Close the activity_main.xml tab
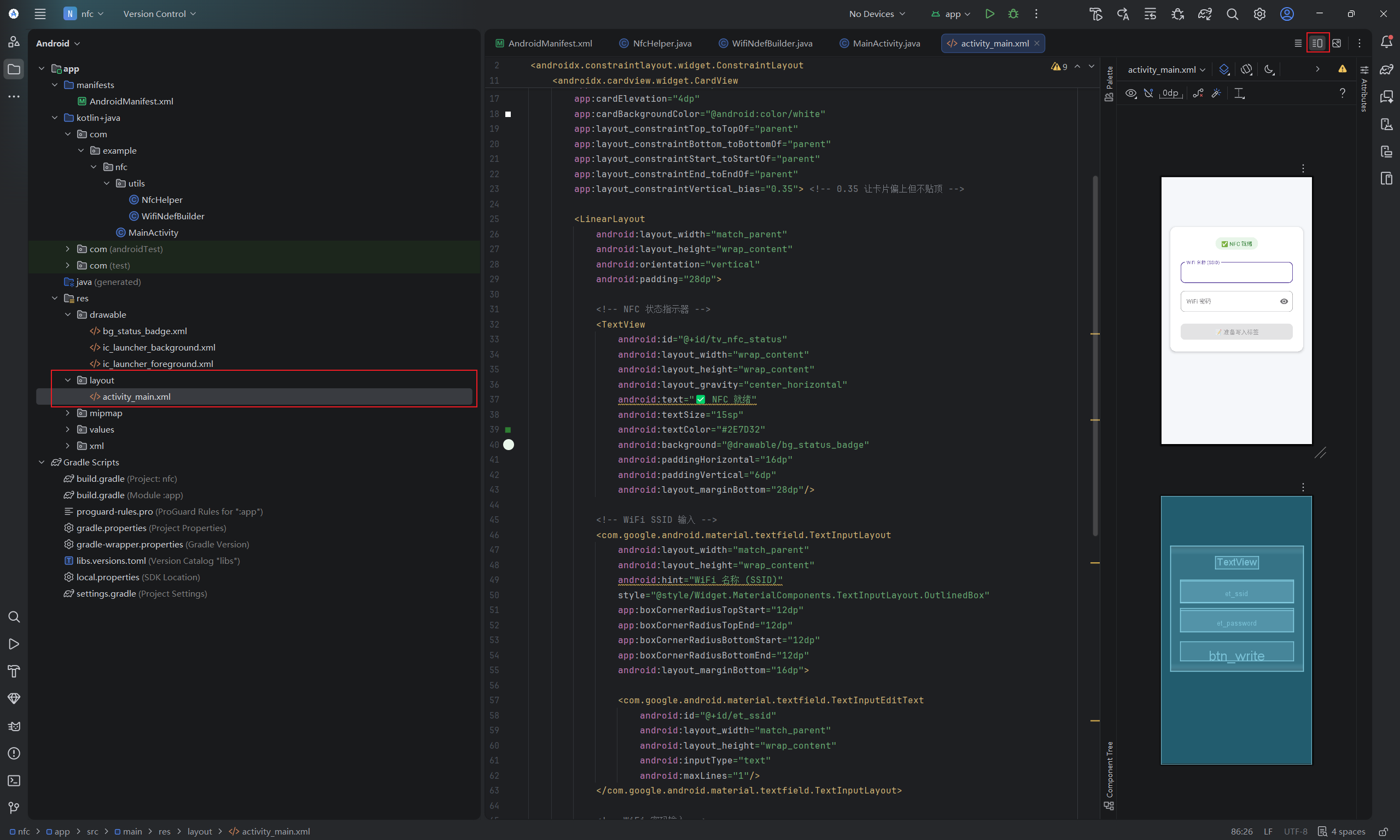Image resolution: width=1400 pixels, height=840 pixels. click(1037, 44)
